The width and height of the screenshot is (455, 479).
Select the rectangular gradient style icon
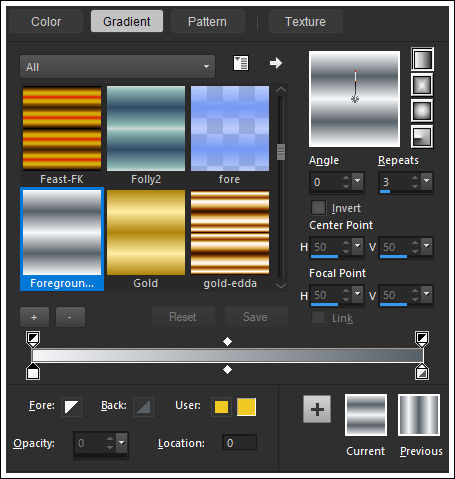pos(422,85)
